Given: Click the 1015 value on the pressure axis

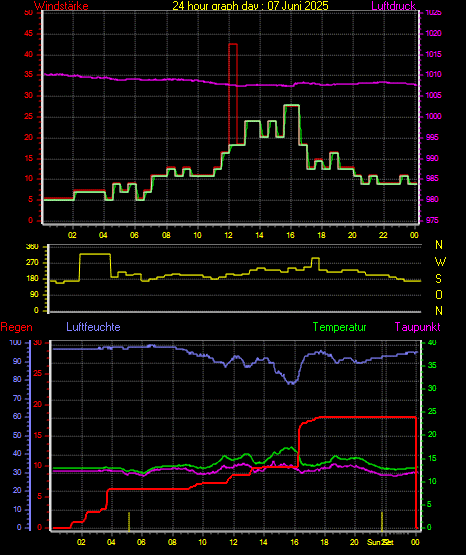Looking at the screenshot, I should pyautogui.click(x=433, y=54).
